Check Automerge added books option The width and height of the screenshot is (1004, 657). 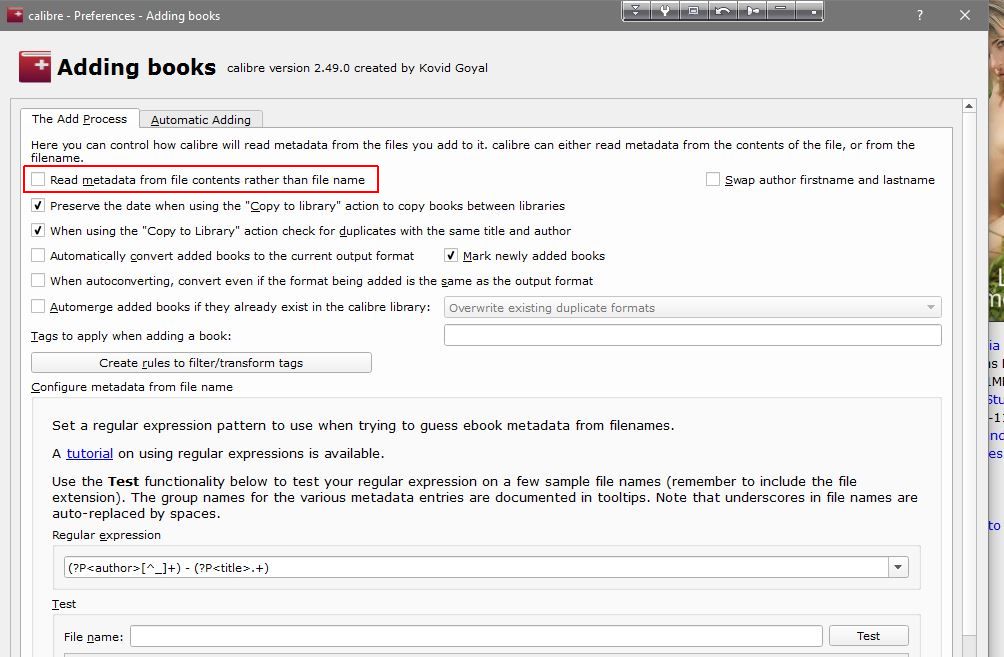(38, 306)
